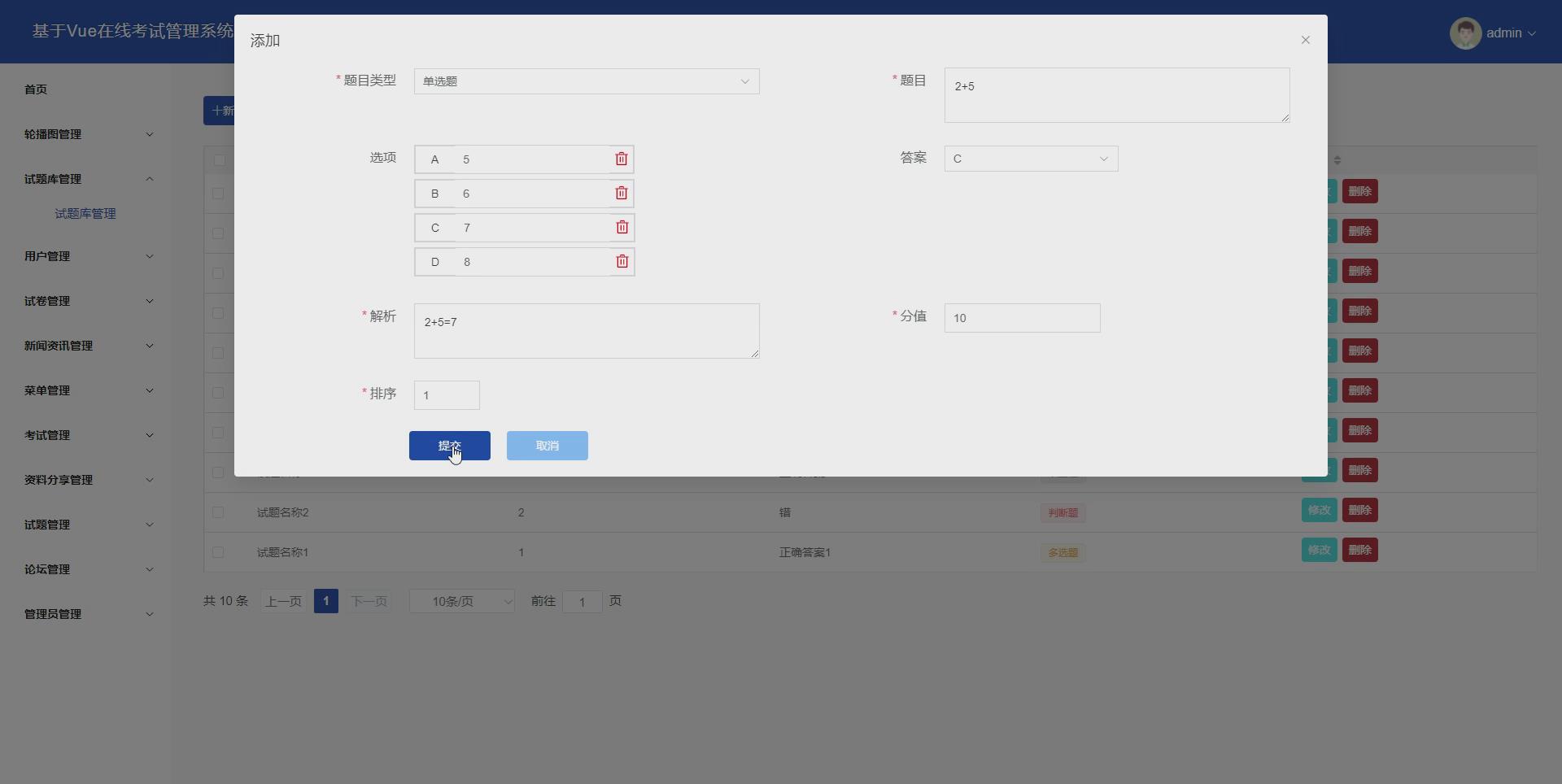This screenshot has height=784, width=1562.
Task: Change page size via the 10条/页 dropdown
Action: coord(461,601)
